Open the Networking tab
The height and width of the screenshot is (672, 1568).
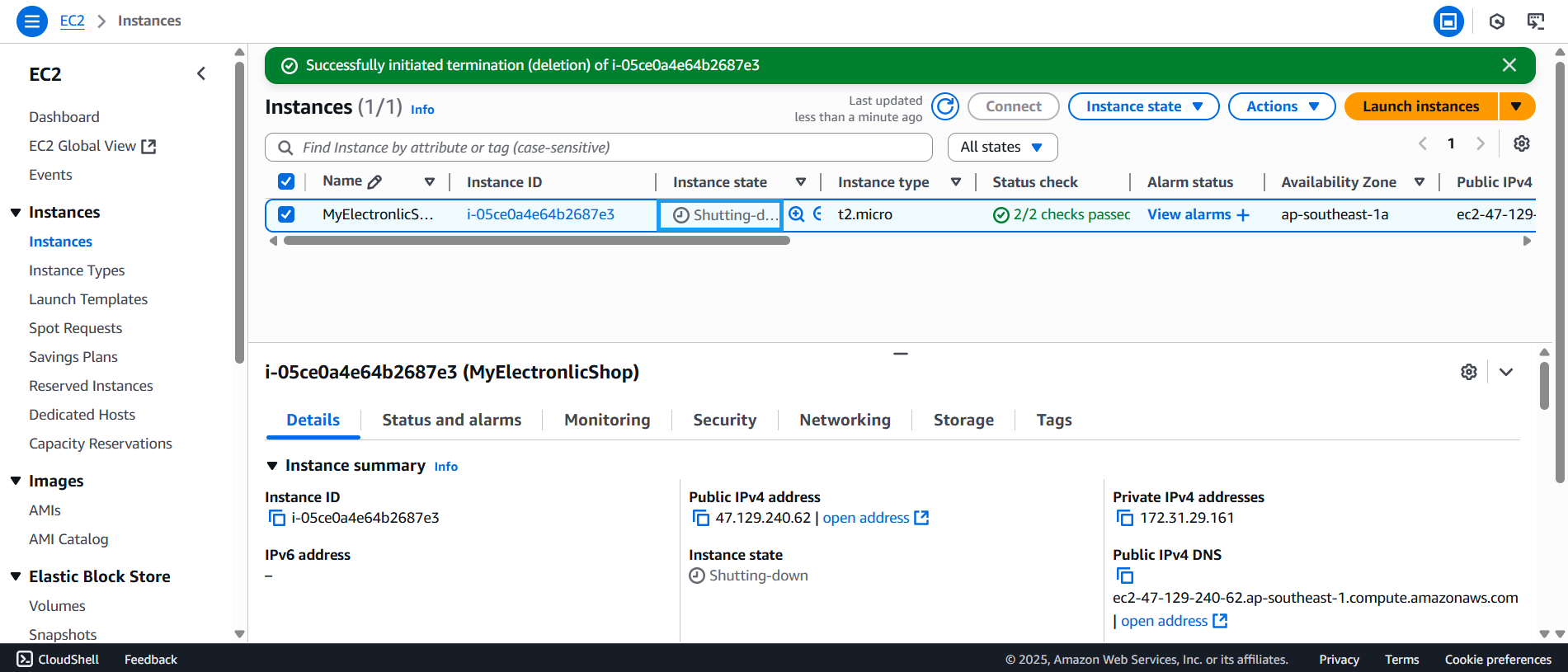pos(845,420)
